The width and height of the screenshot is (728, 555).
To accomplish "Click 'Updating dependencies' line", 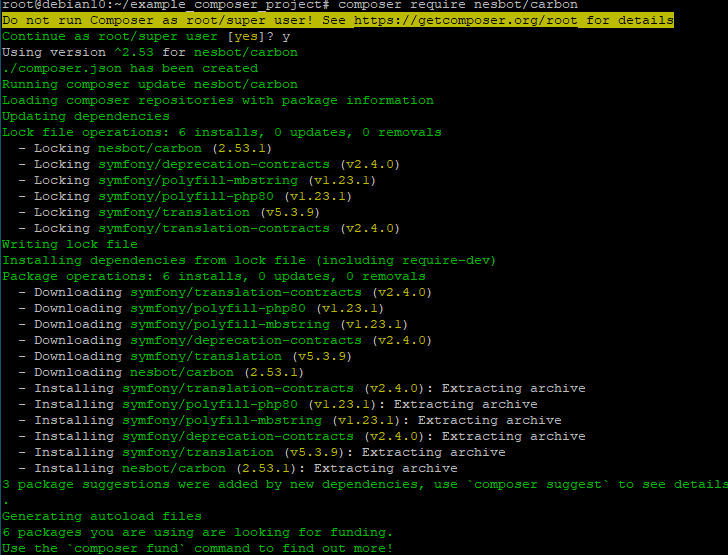I will pyautogui.click(x=86, y=117).
